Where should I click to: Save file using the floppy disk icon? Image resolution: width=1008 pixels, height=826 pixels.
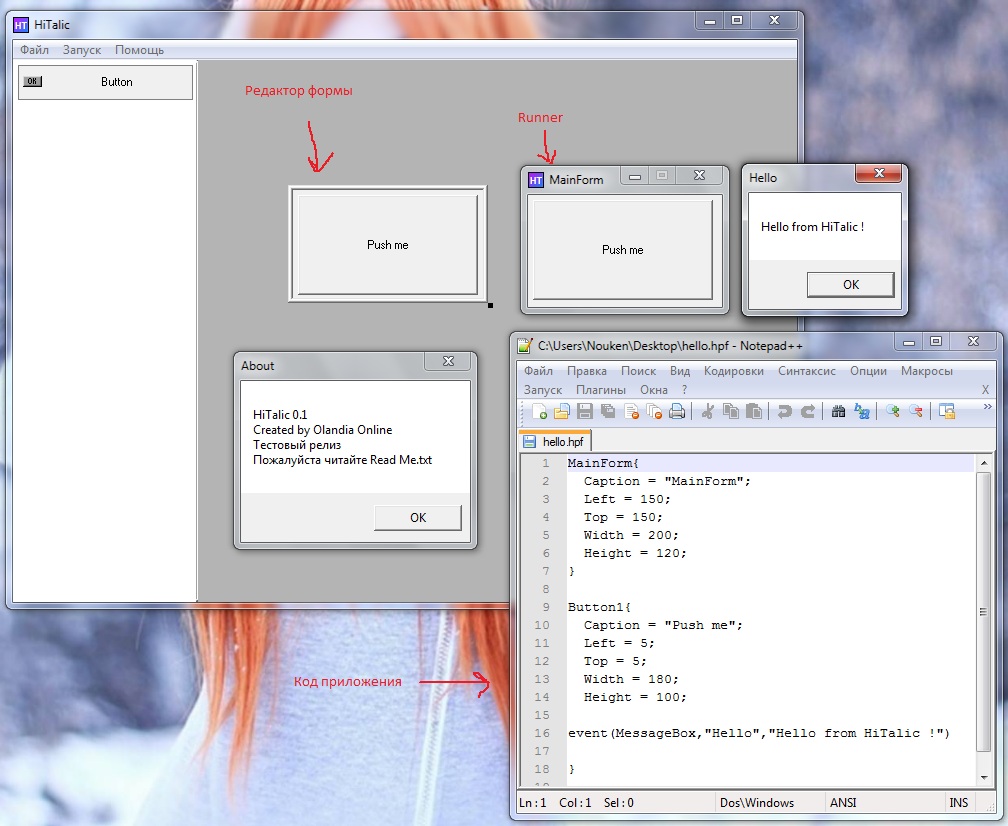pyautogui.click(x=585, y=412)
